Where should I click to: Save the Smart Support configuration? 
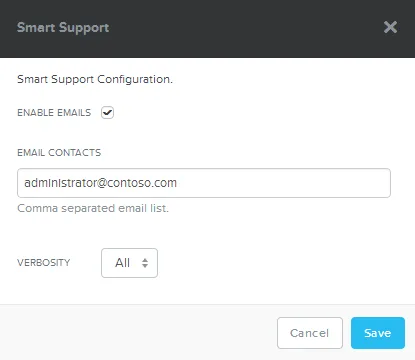[378, 333]
